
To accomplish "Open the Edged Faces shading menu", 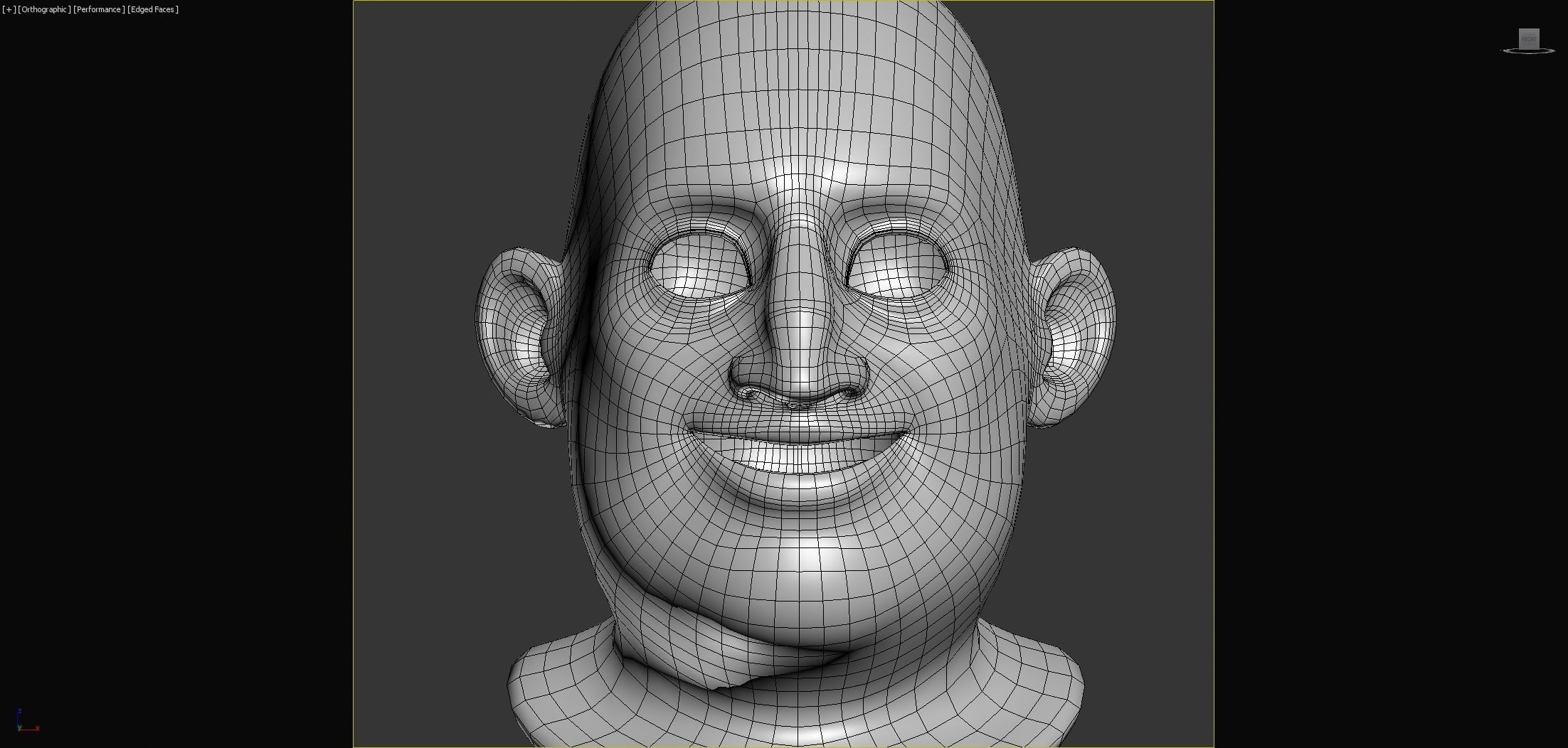I will tap(153, 9).
